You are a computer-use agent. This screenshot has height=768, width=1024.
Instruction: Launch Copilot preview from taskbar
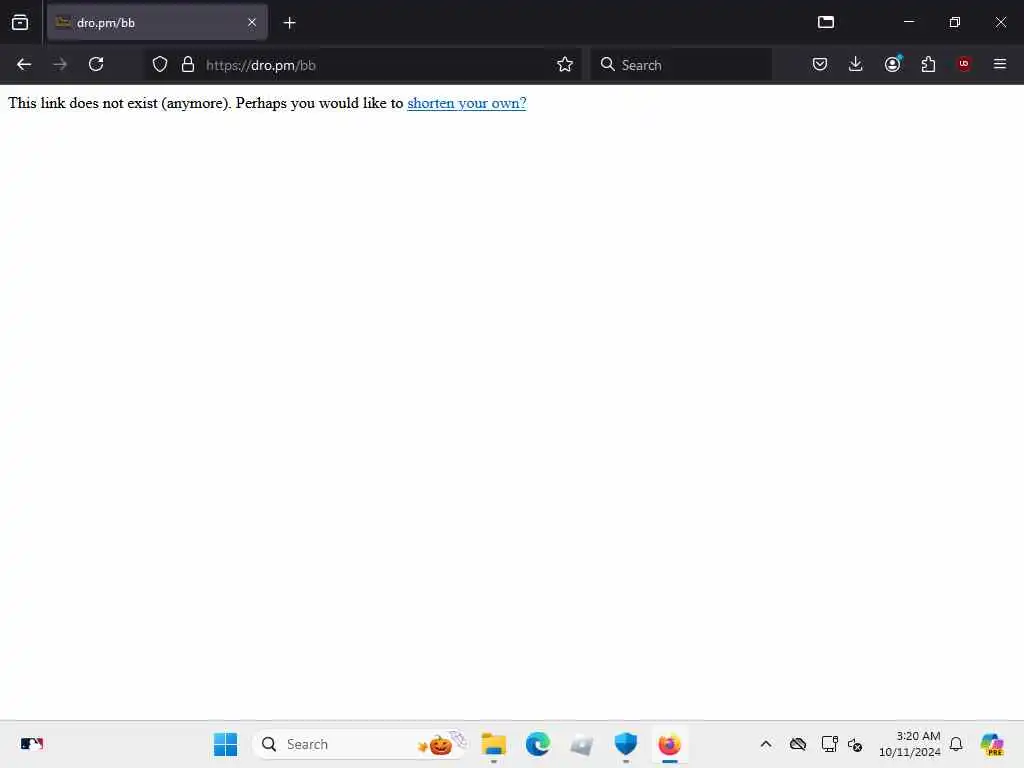click(992, 744)
